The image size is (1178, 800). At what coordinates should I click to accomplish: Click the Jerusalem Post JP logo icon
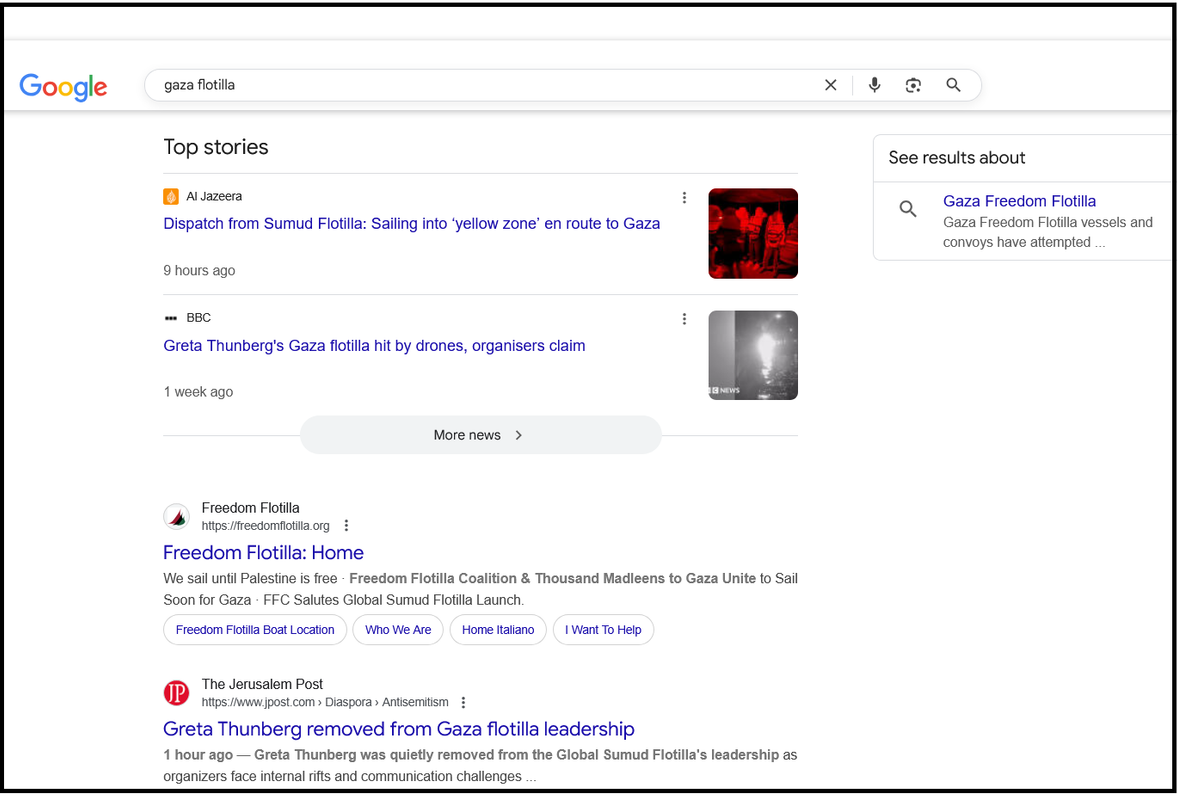tap(177, 693)
